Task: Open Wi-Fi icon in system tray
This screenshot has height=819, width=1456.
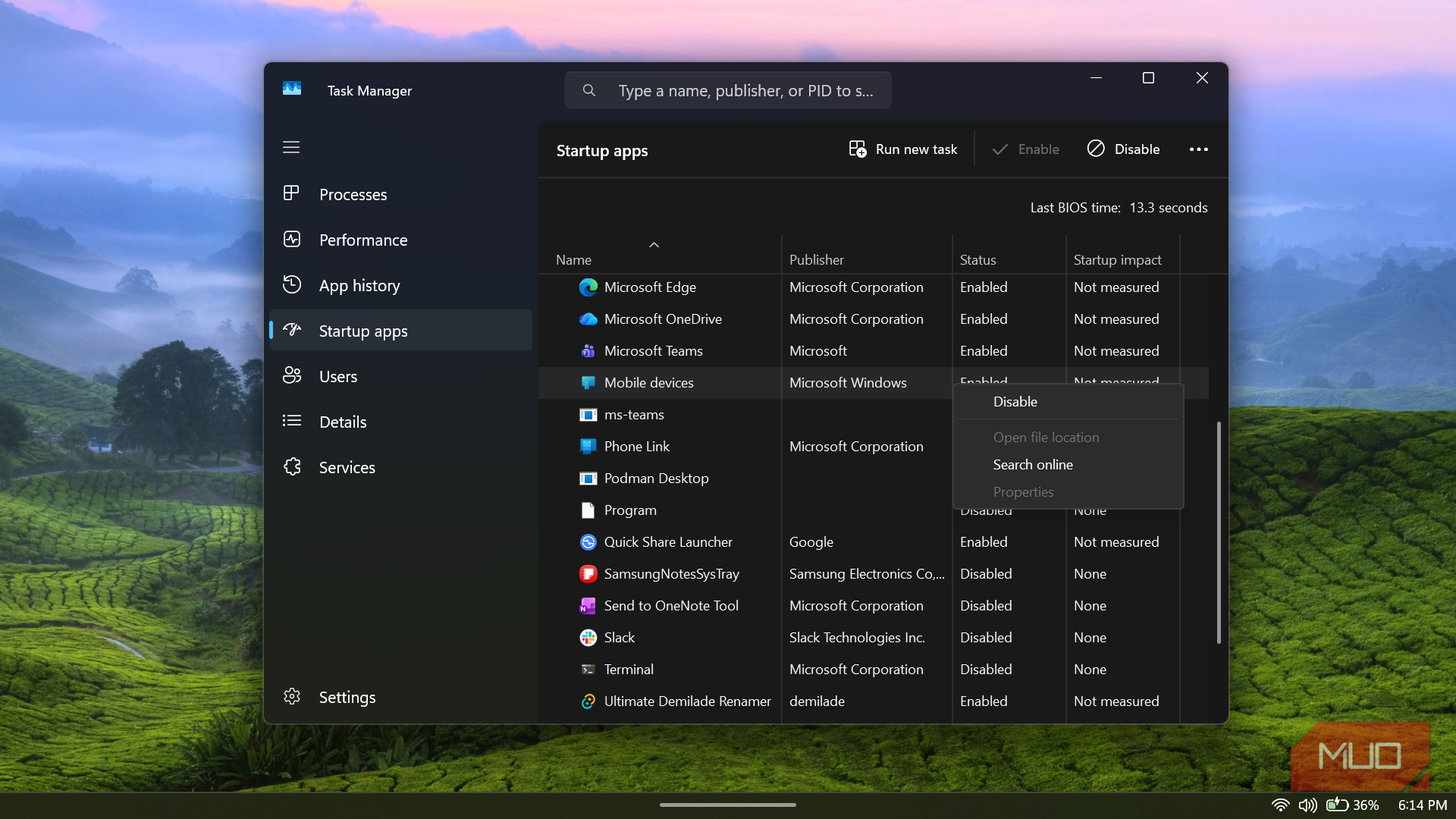Action: click(x=1280, y=805)
